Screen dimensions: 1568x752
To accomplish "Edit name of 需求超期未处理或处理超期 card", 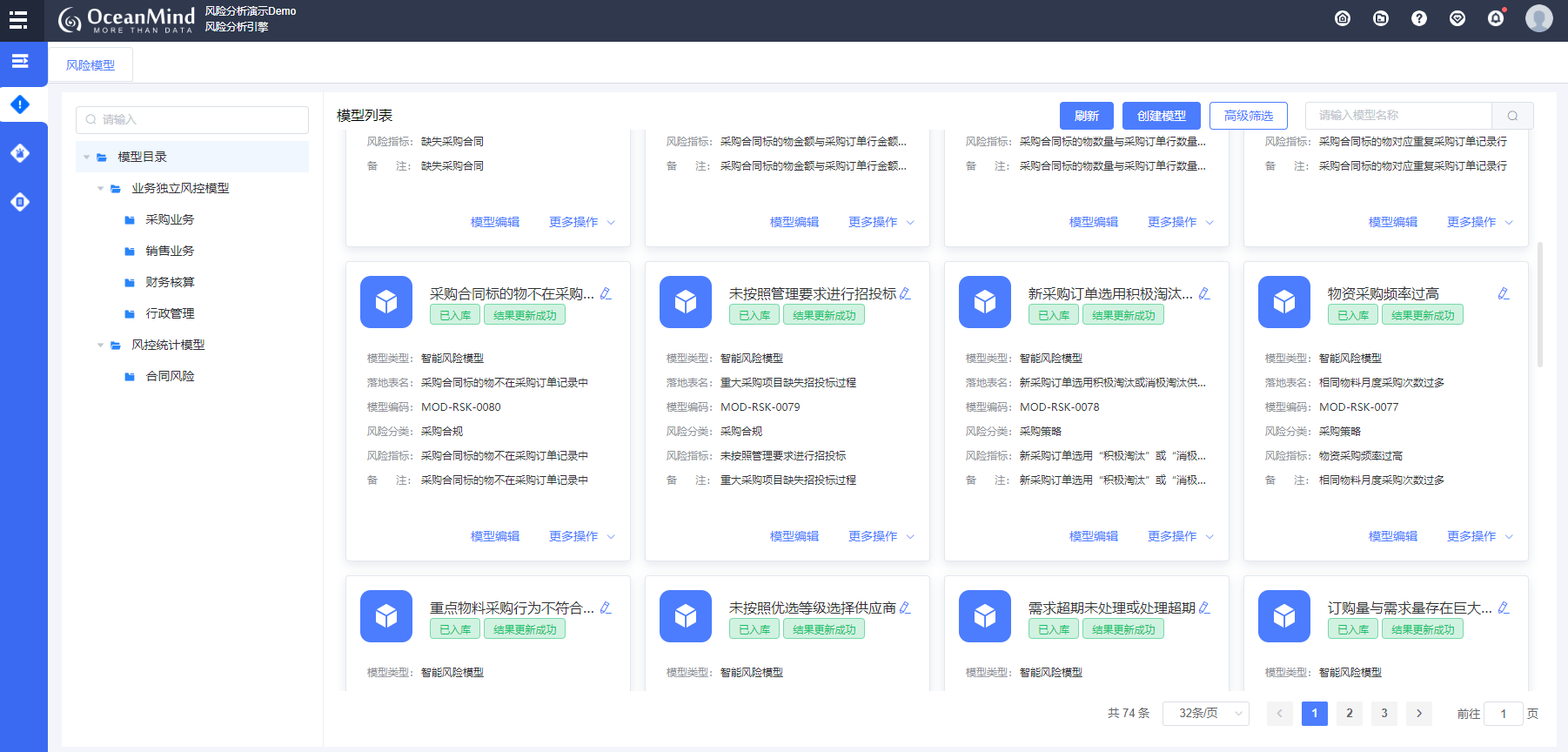I will (x=1204, y=608).
